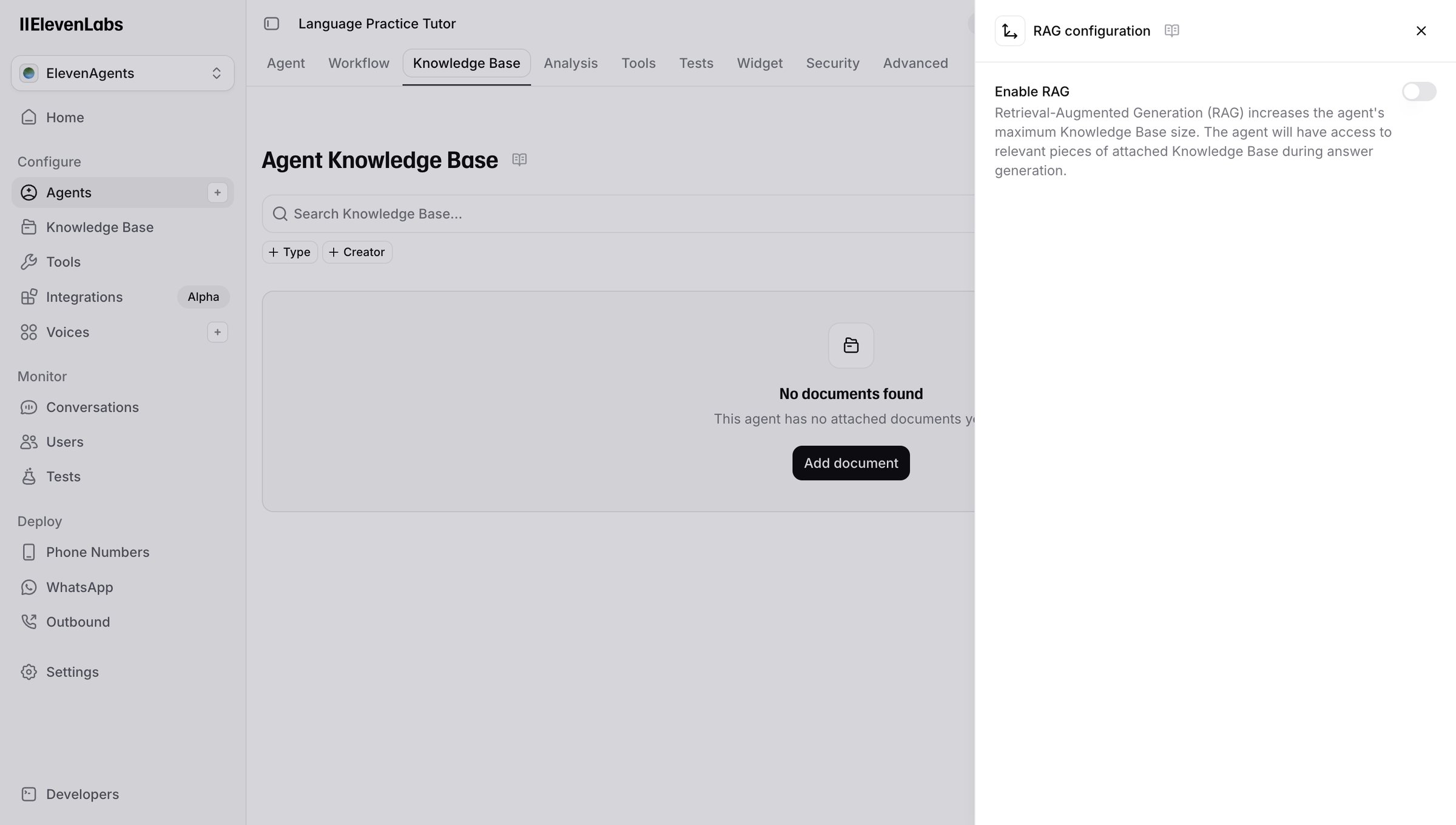Add a Creator filter
Image resolution: width=1456 pixels, height=825 pixels.
tap(357, 252)
